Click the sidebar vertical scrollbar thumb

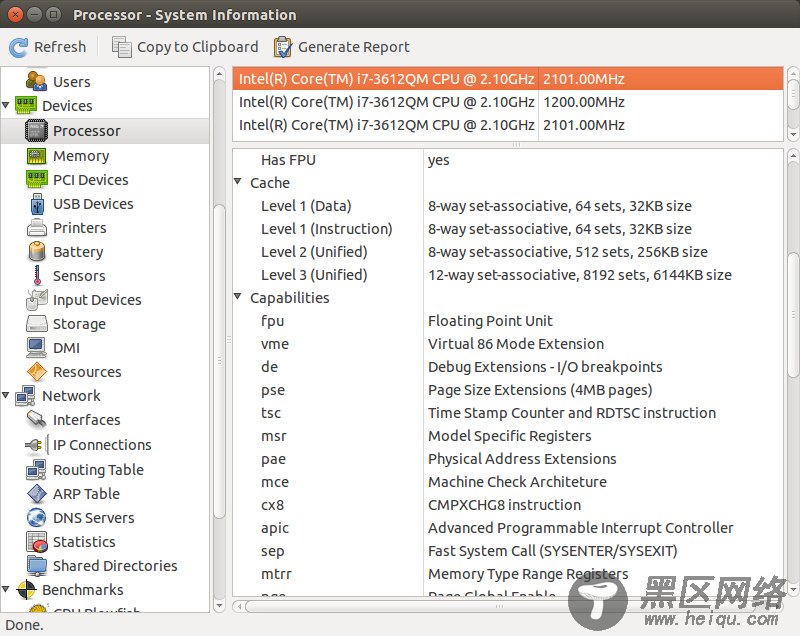click(219, 361)
